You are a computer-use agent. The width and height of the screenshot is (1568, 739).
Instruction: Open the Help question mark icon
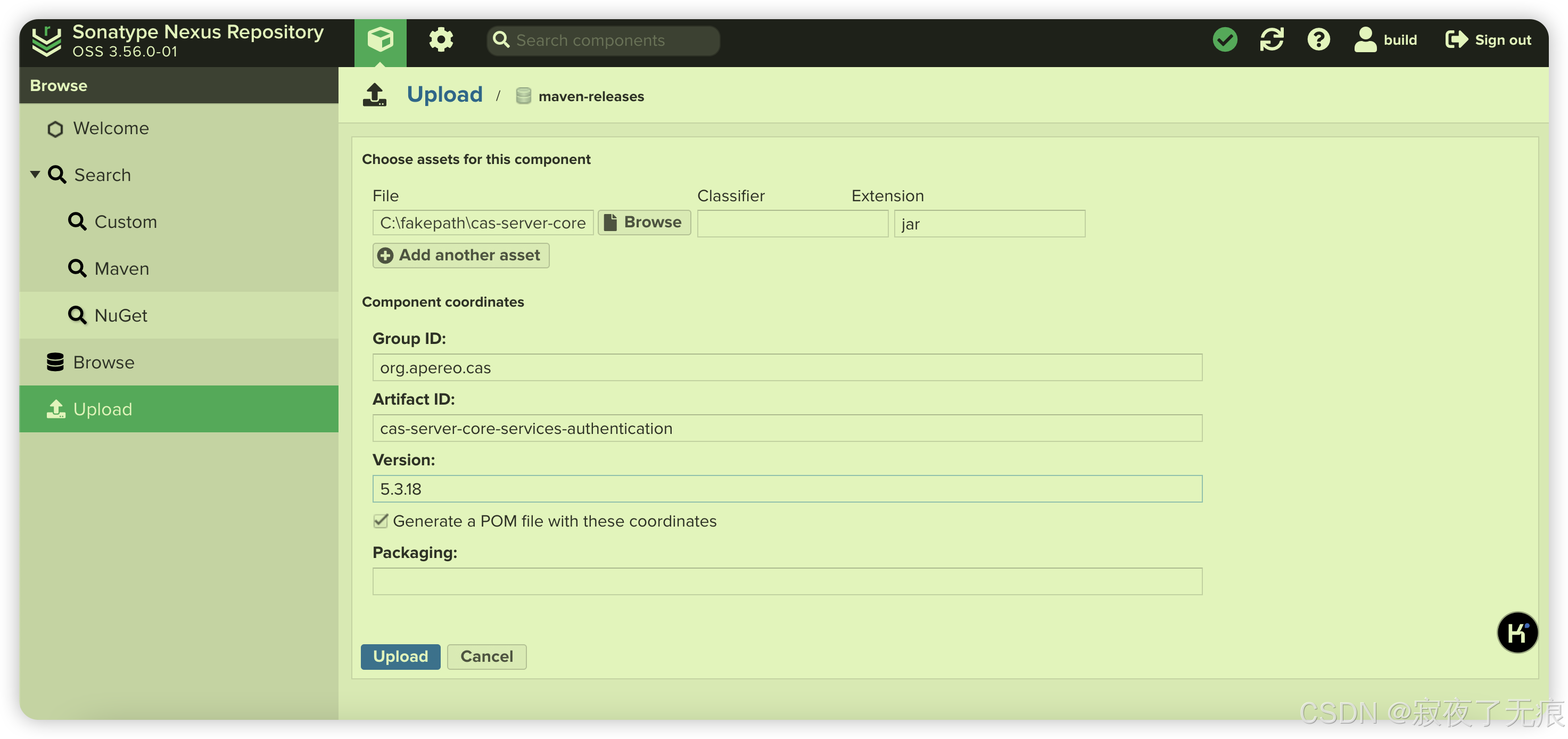click(x=1318, y=40)
